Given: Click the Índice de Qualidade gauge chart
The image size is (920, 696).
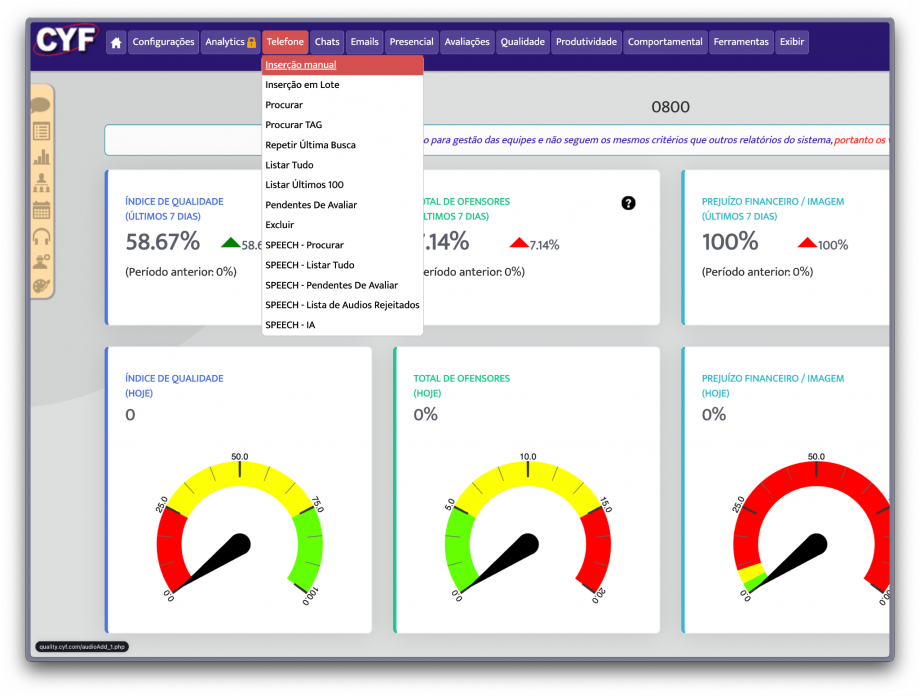Looking at the screenshot, I should (240, 530).
